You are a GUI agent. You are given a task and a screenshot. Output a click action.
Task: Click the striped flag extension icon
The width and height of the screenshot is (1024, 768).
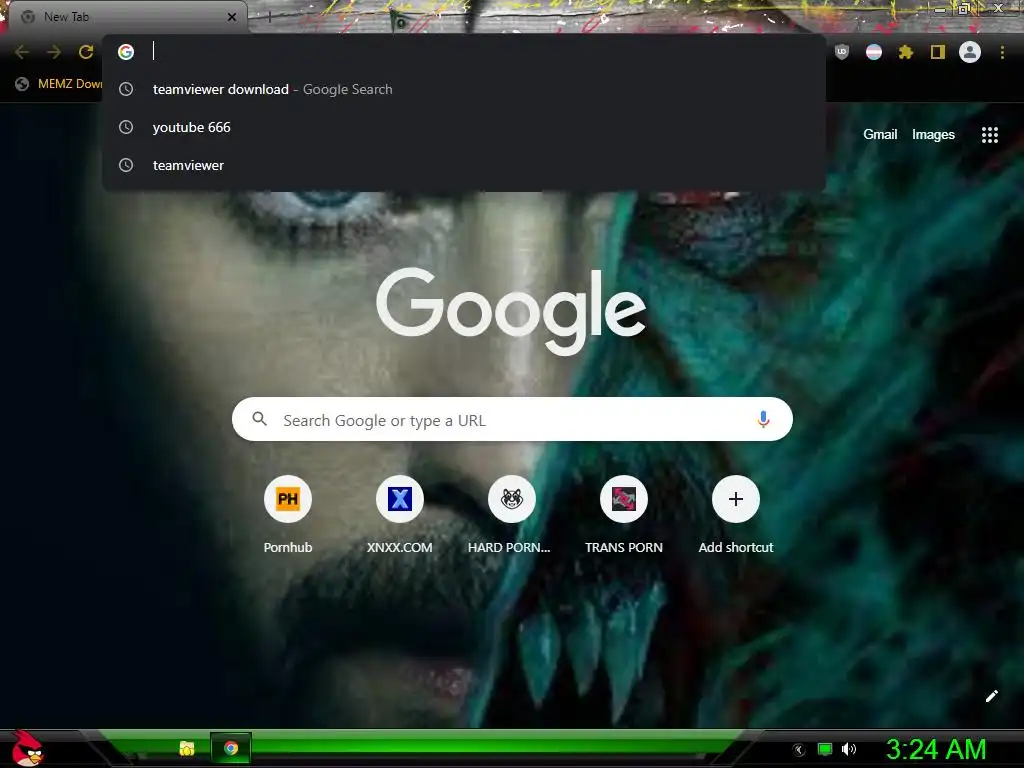coord(874,52)
